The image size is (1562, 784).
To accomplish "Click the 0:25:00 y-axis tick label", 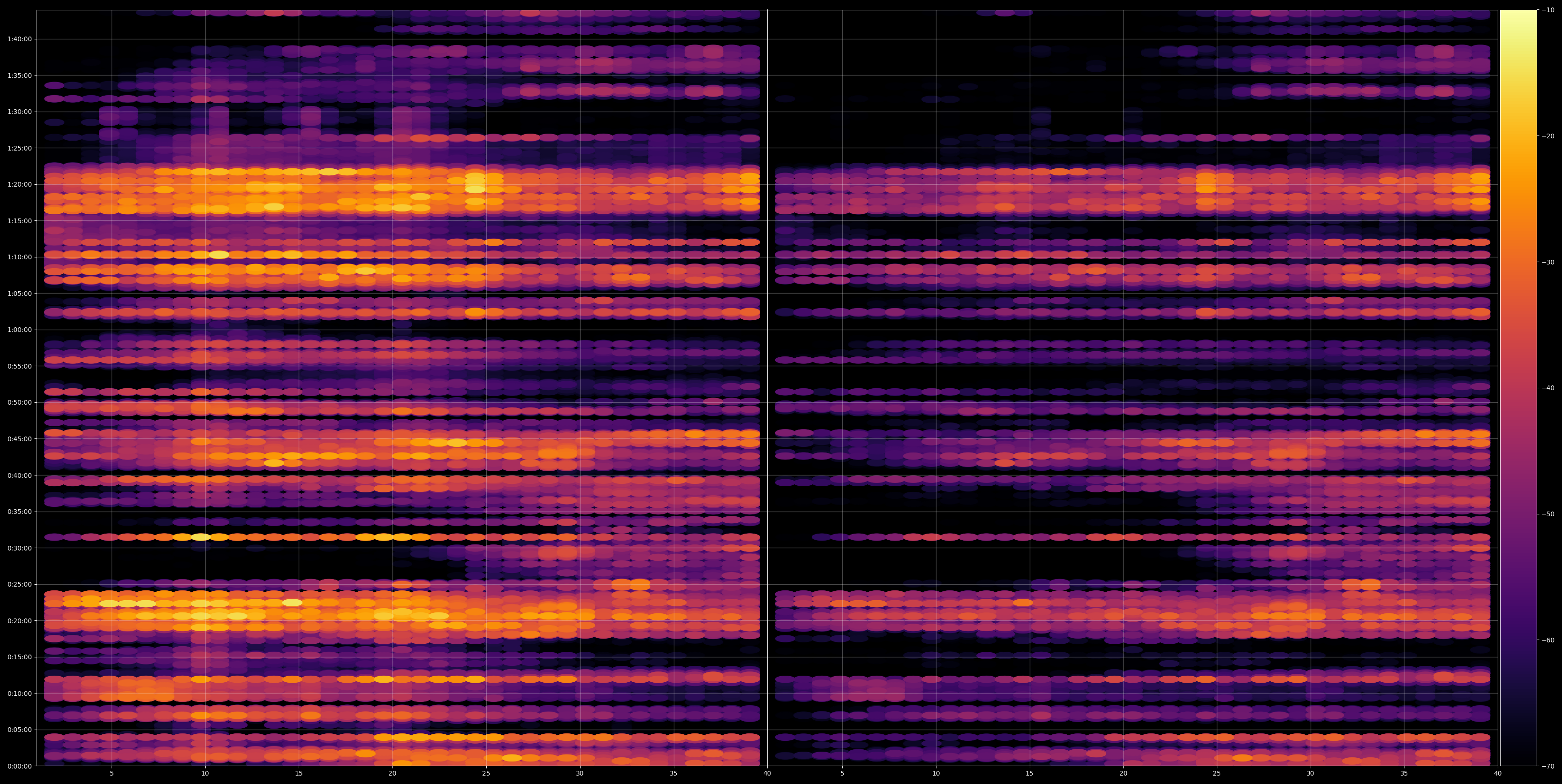I will click(x=19, y=585).
